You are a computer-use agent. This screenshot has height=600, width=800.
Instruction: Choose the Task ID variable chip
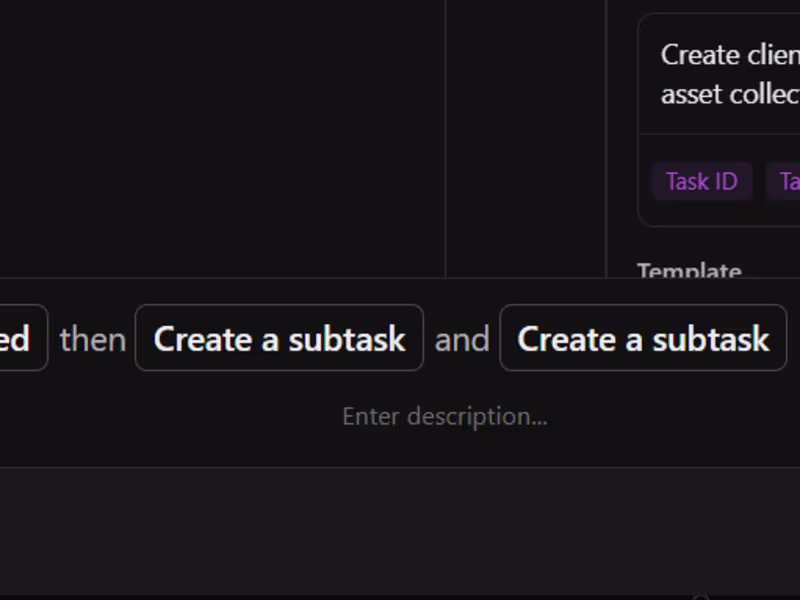[x=701, y=181]
